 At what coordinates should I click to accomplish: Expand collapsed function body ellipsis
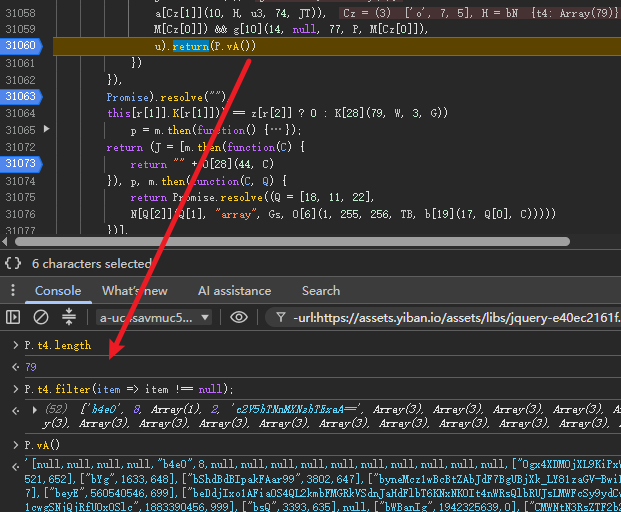(x=278, y=130)
